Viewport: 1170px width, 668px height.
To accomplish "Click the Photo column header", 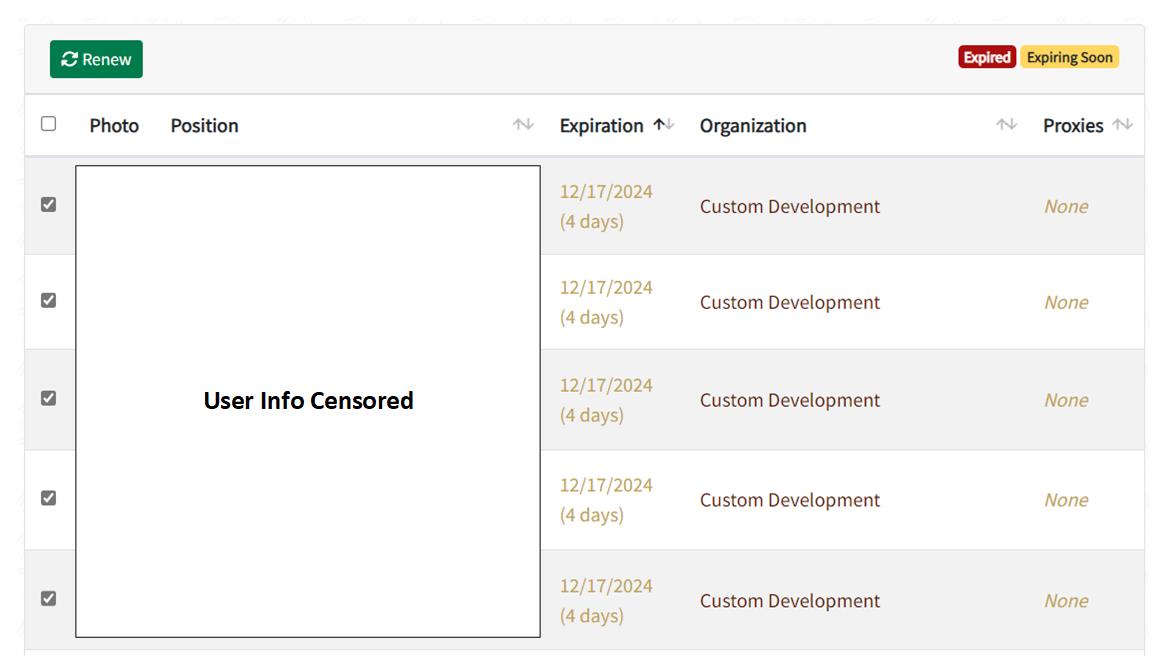I will 114,126.
